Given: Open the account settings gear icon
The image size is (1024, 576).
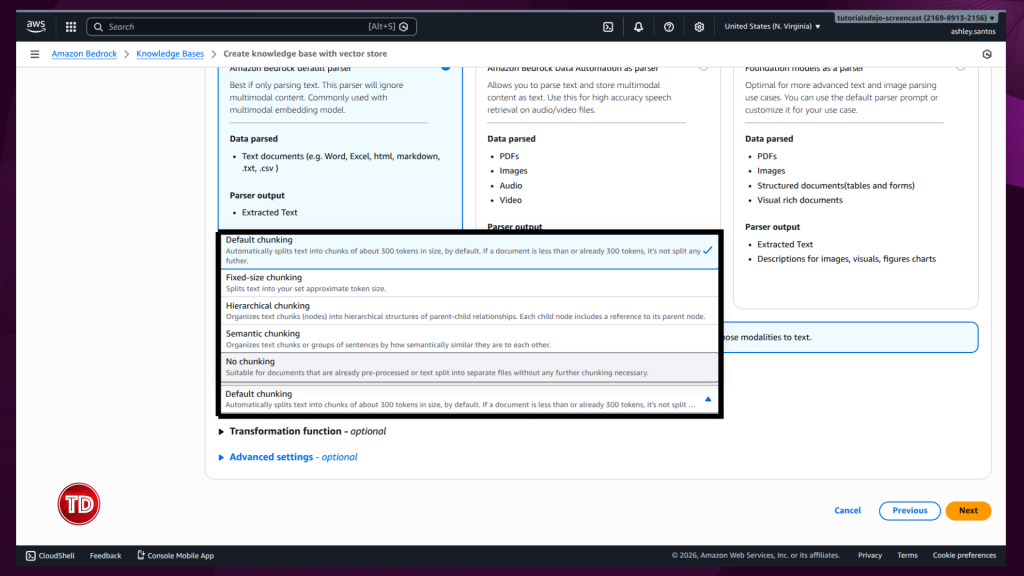Looking at the screenshot, I should tap(699, 27).
